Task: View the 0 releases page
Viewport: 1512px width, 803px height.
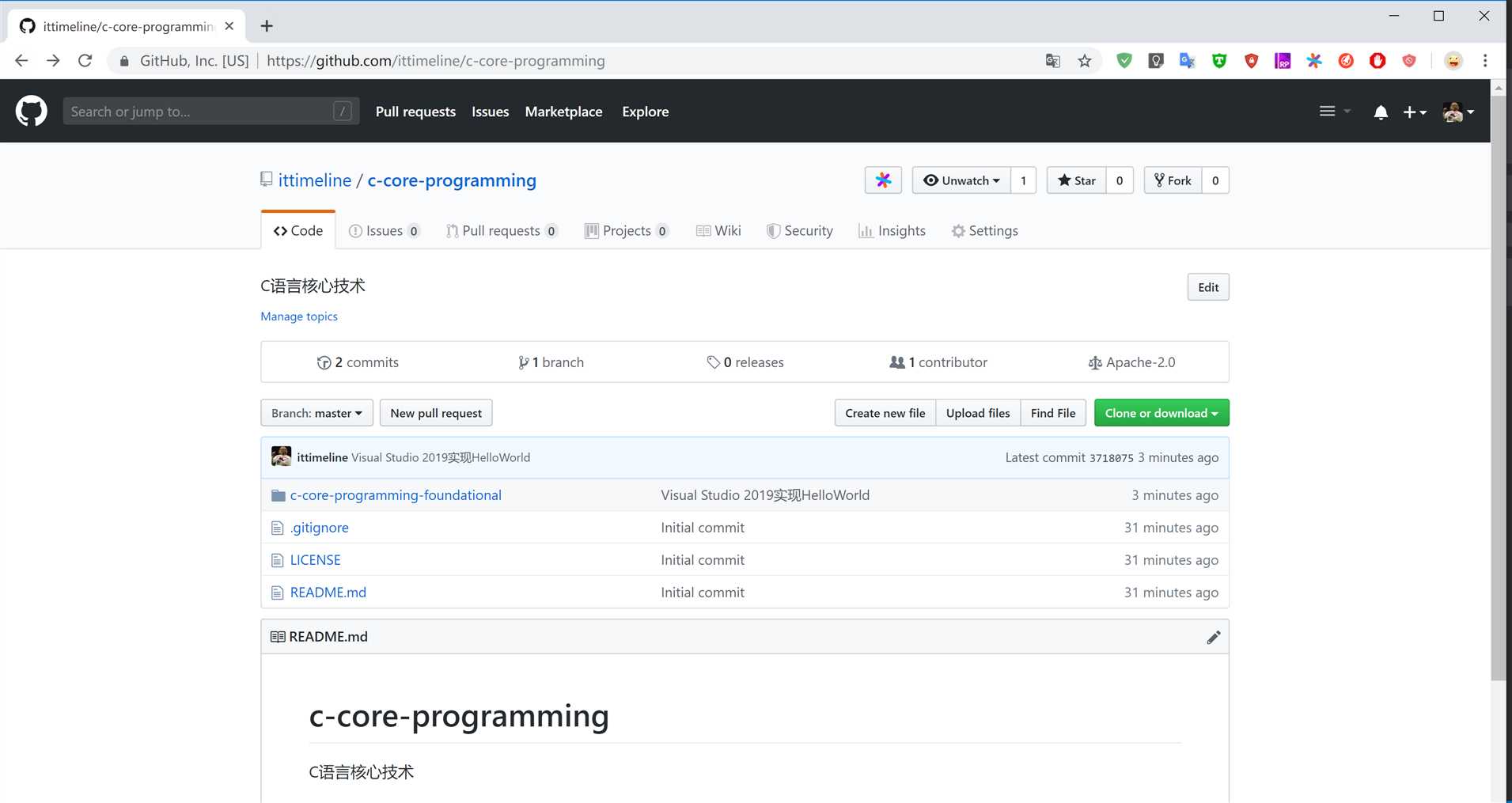Action: (745, 362)
